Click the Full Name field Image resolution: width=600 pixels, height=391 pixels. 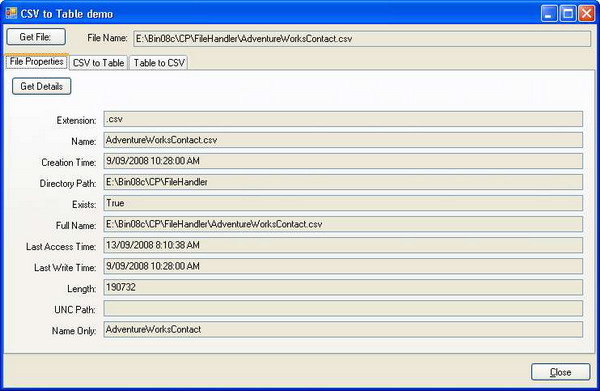coord(343,224)
